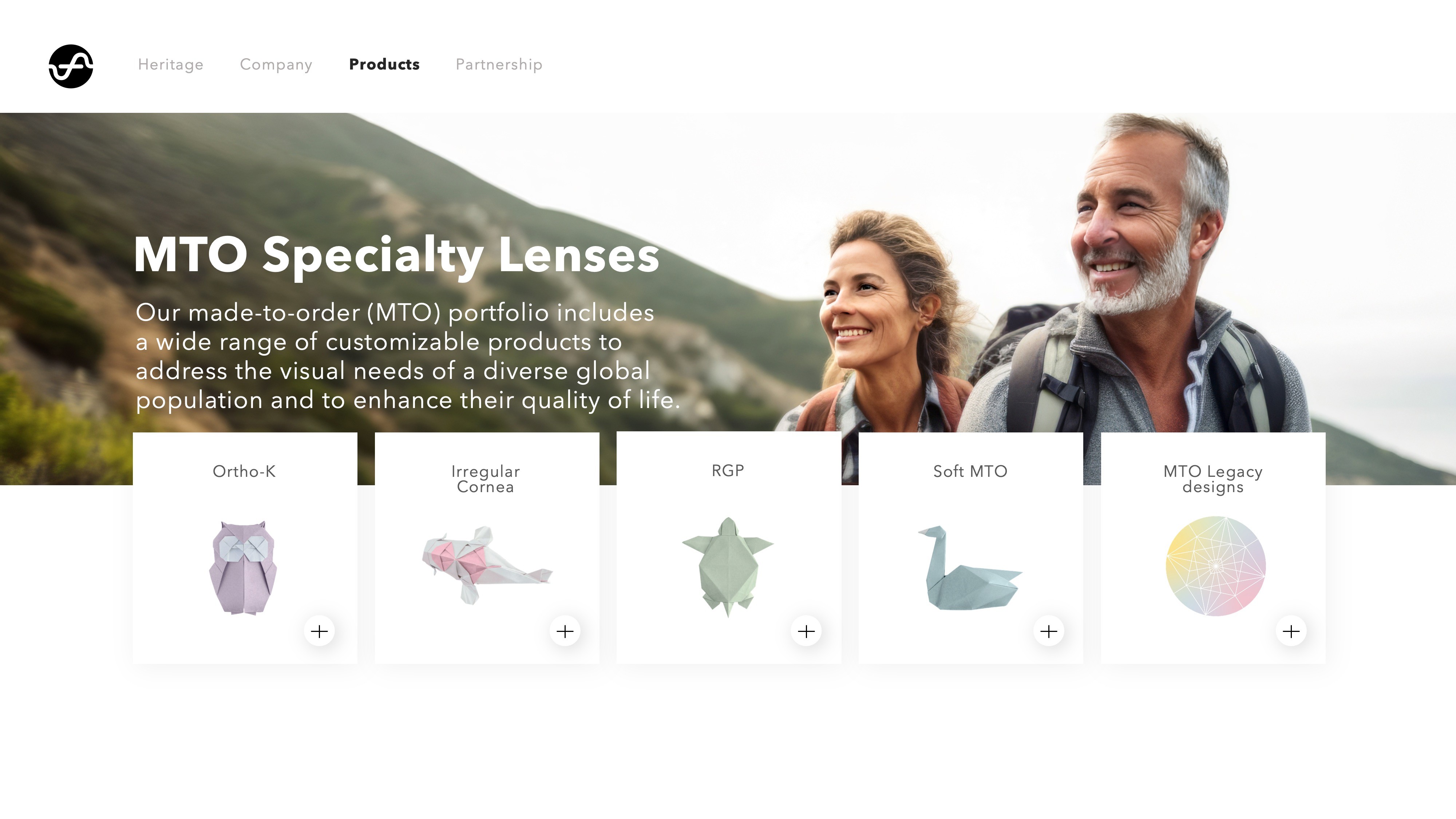Click the Company navigation tab

point(276,64)
